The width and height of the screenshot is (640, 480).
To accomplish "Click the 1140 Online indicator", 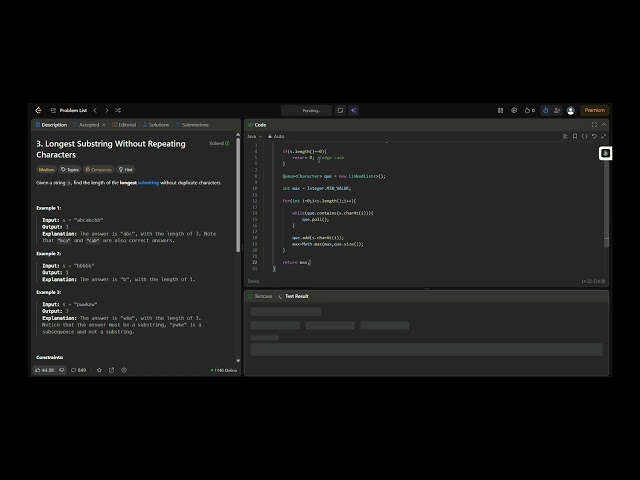I will [x=224, y=371].
